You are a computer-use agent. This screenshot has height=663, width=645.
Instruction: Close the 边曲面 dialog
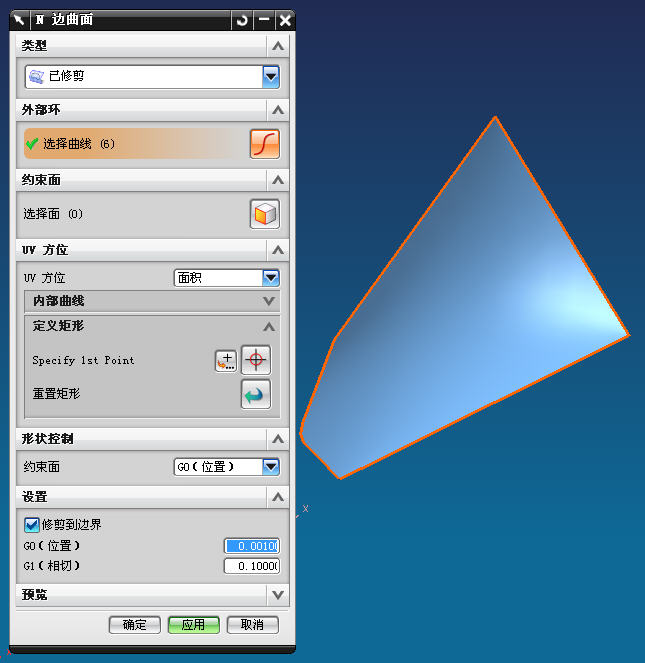285,20
